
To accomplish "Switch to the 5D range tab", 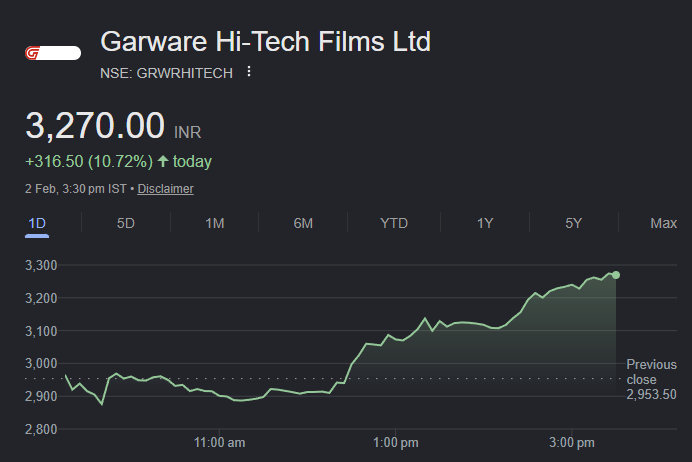I will (x=126, y=223).
